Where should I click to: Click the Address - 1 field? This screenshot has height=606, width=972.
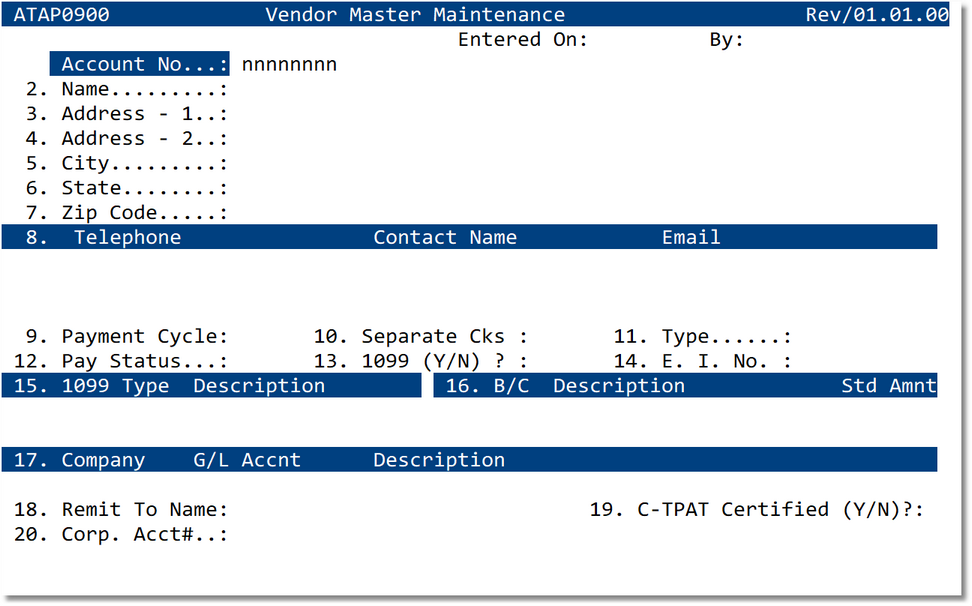pyautogui.click(x=144, y=114)
